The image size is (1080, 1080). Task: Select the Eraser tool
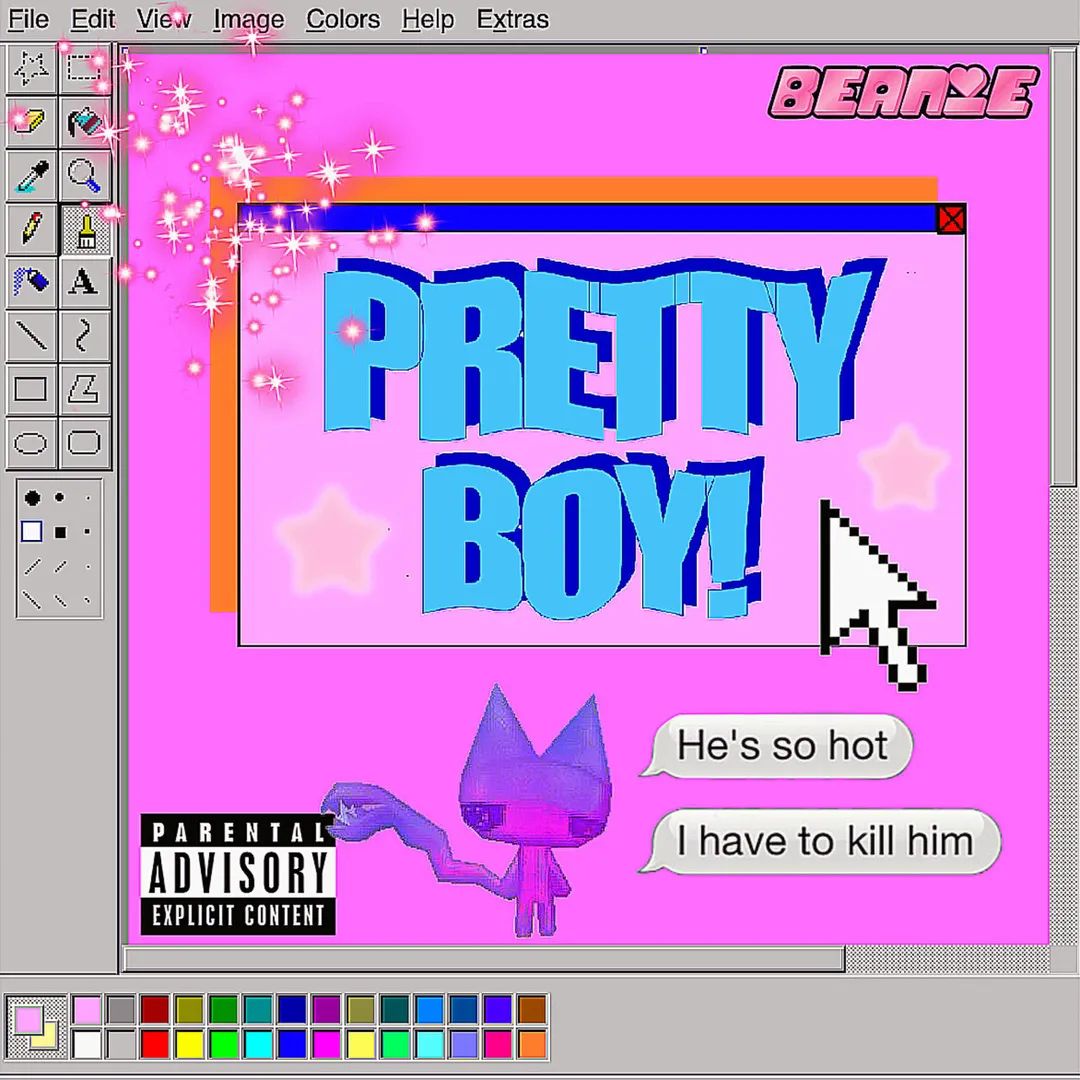[x=31, y=122]
